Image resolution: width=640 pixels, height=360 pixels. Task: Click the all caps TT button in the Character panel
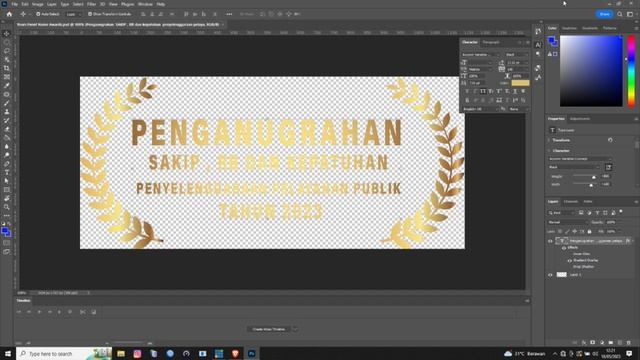(x=483, y=91)
